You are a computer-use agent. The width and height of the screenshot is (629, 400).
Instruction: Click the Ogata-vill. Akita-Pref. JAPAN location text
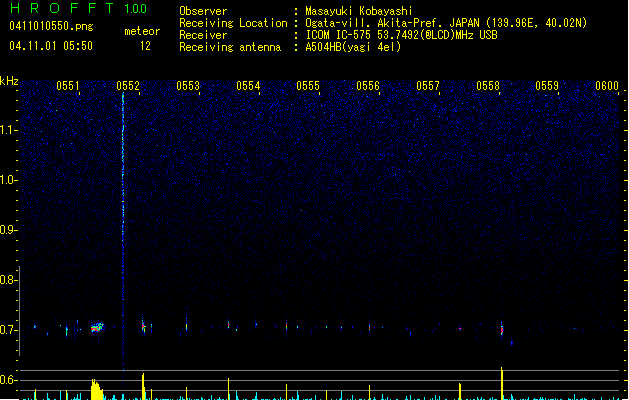click(x=446, y=23)
